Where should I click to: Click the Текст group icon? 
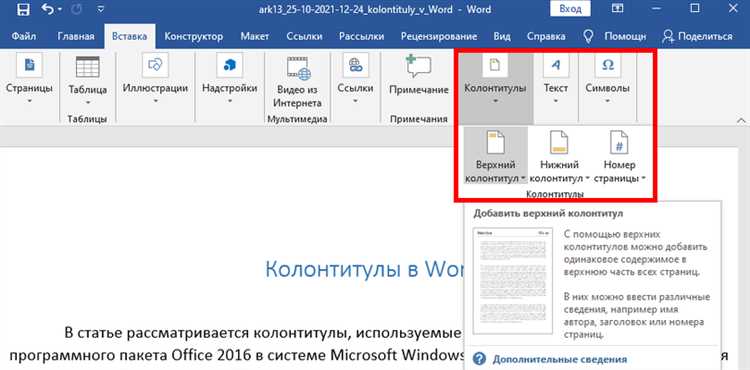pyautogui.click(x=556, y=65)
